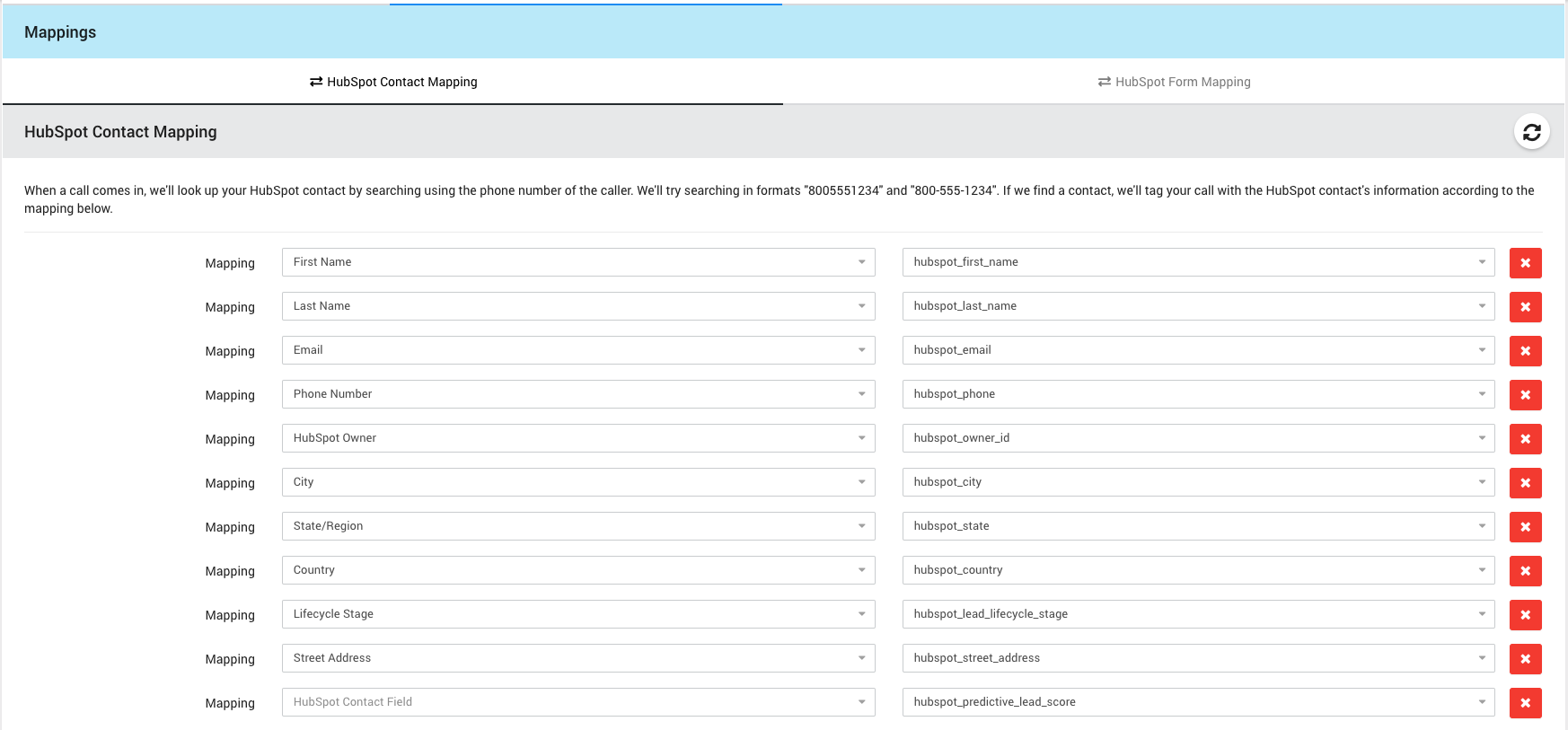Choose a field in empty HubSpot Contact Field dropdown
This screenshot has width=1568, height=730.
coord(577,702)
